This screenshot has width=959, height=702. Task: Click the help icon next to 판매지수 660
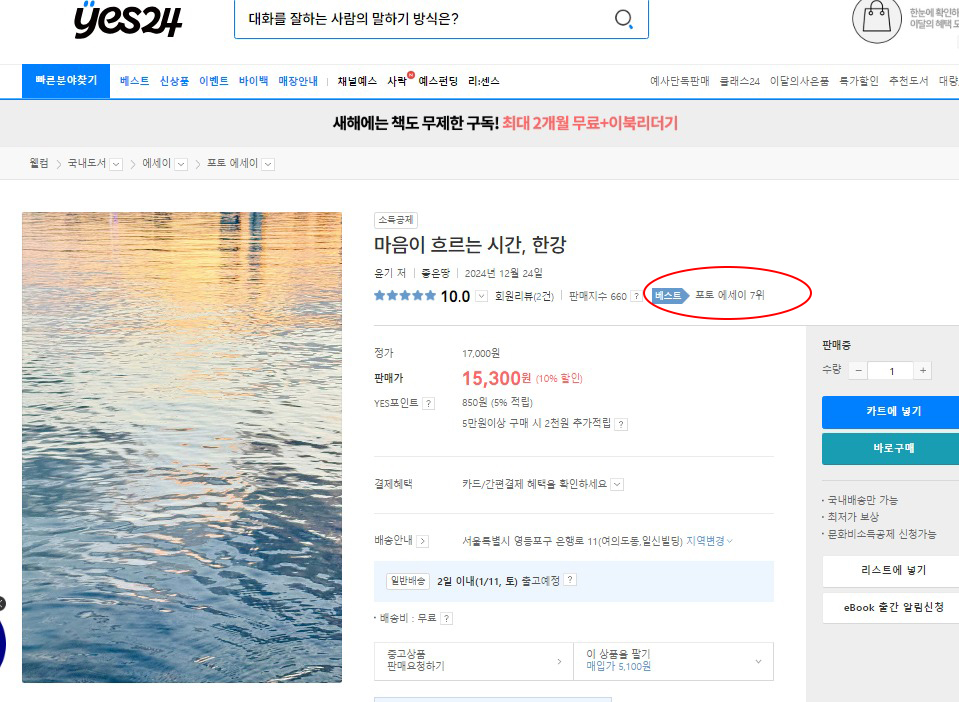pos(636,296)
